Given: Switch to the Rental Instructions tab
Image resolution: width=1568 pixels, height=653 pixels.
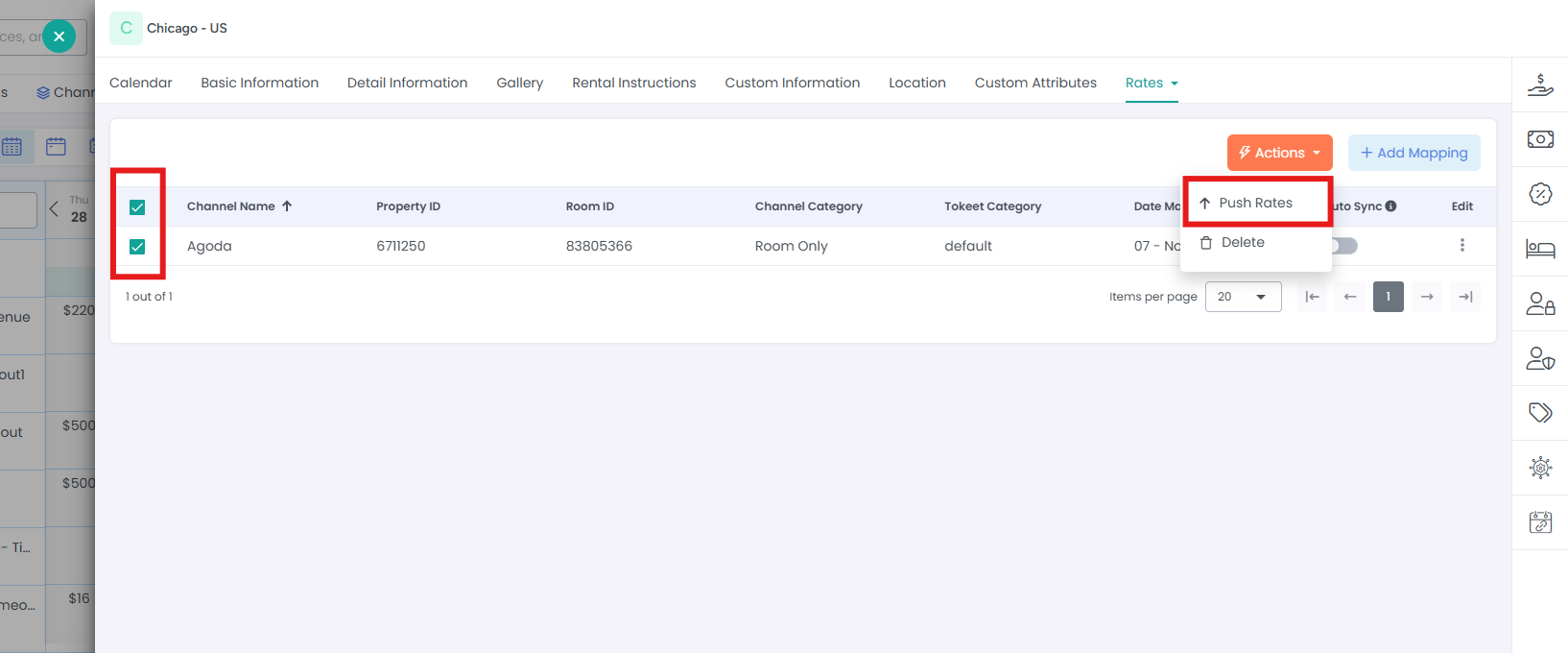Looking at the screenshot, I should tap(633, 83).
